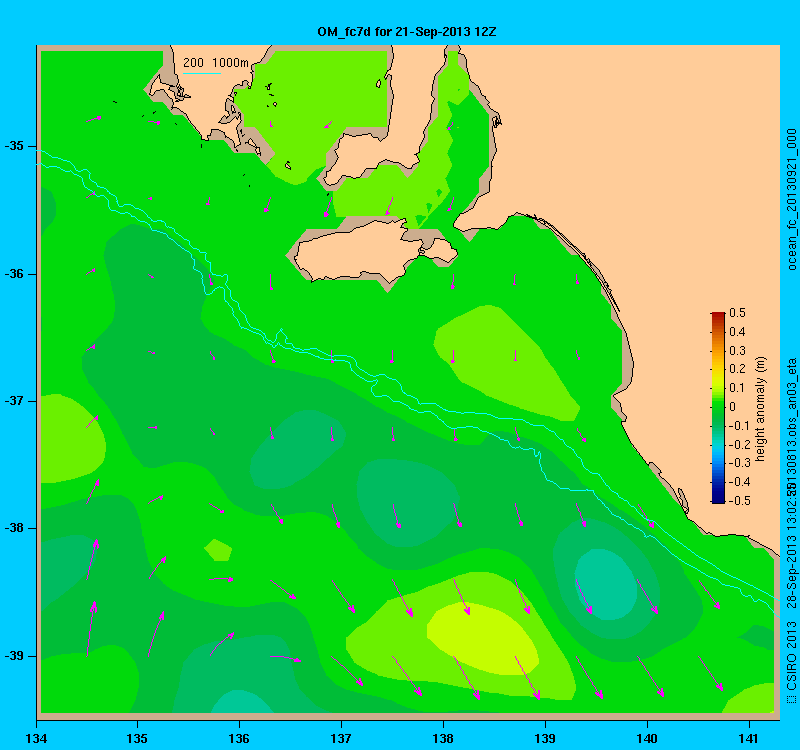Click the longitude tick label '141'
Screen dimensions: 800x750
pyautogui.click(x=749, y=738)
